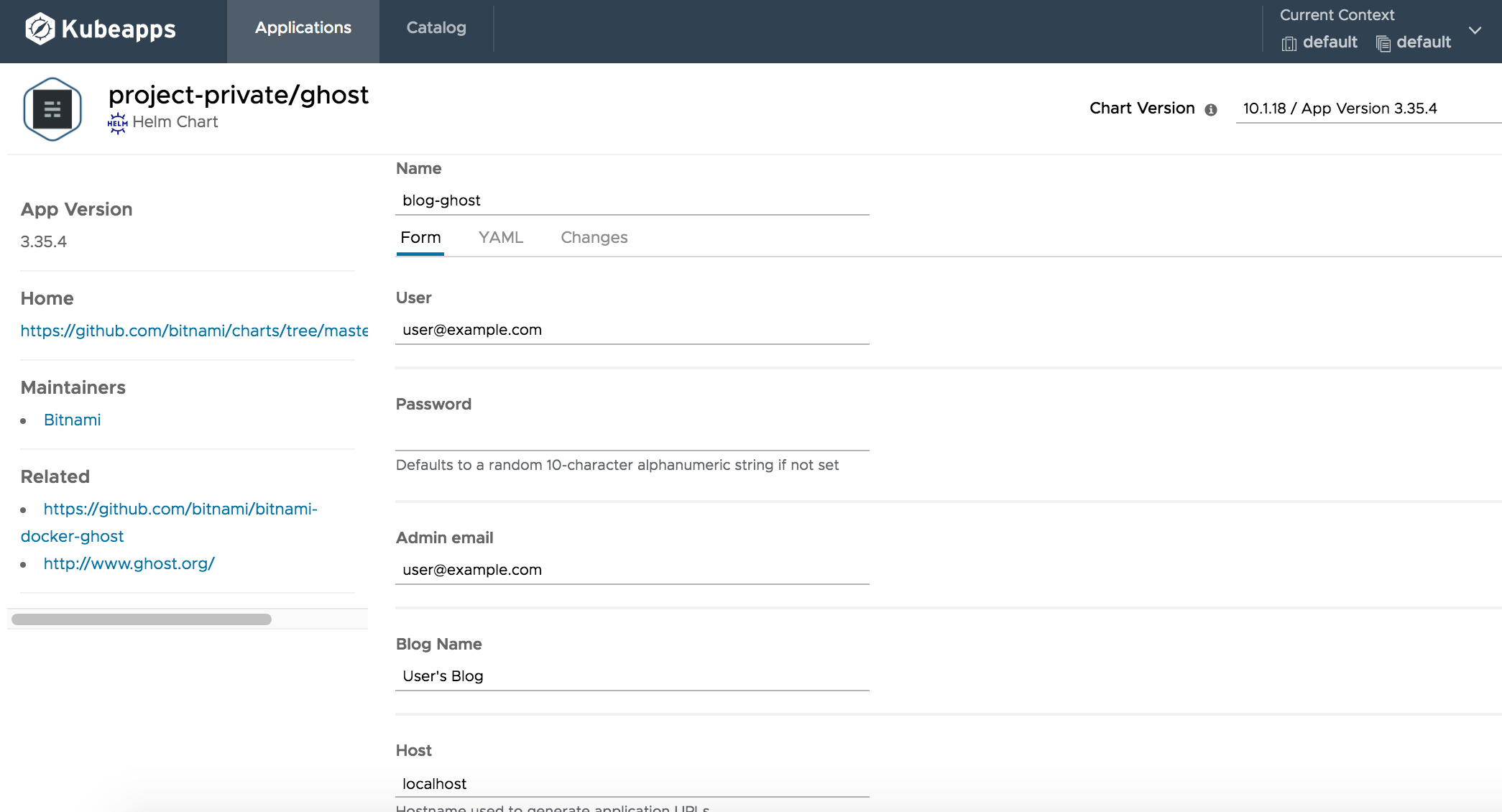1502x812 pixels.
Task: Click the horizontal scrollbar in sidebar
Action: (142, 619)
